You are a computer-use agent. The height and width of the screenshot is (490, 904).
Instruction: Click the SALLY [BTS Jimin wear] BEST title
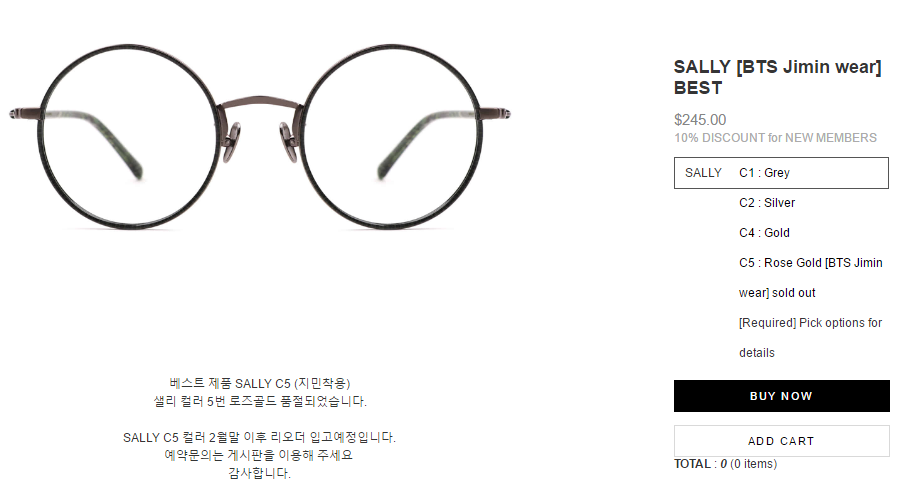[777, 77]
